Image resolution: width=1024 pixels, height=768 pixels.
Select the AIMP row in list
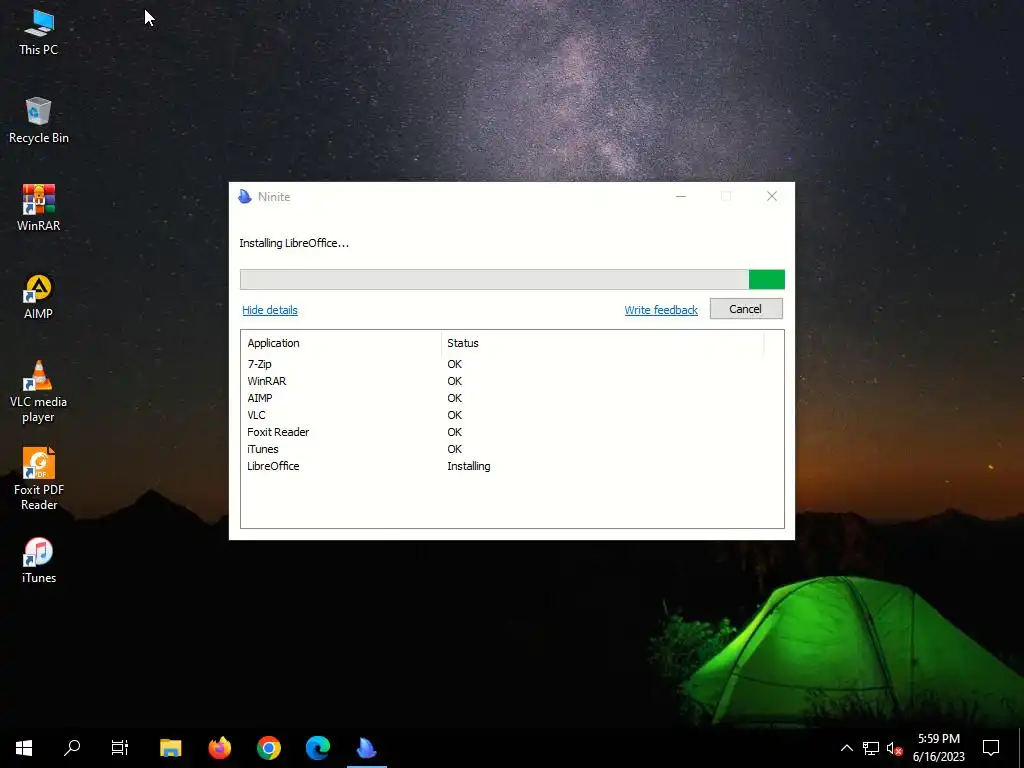click(x=512, y=398)
